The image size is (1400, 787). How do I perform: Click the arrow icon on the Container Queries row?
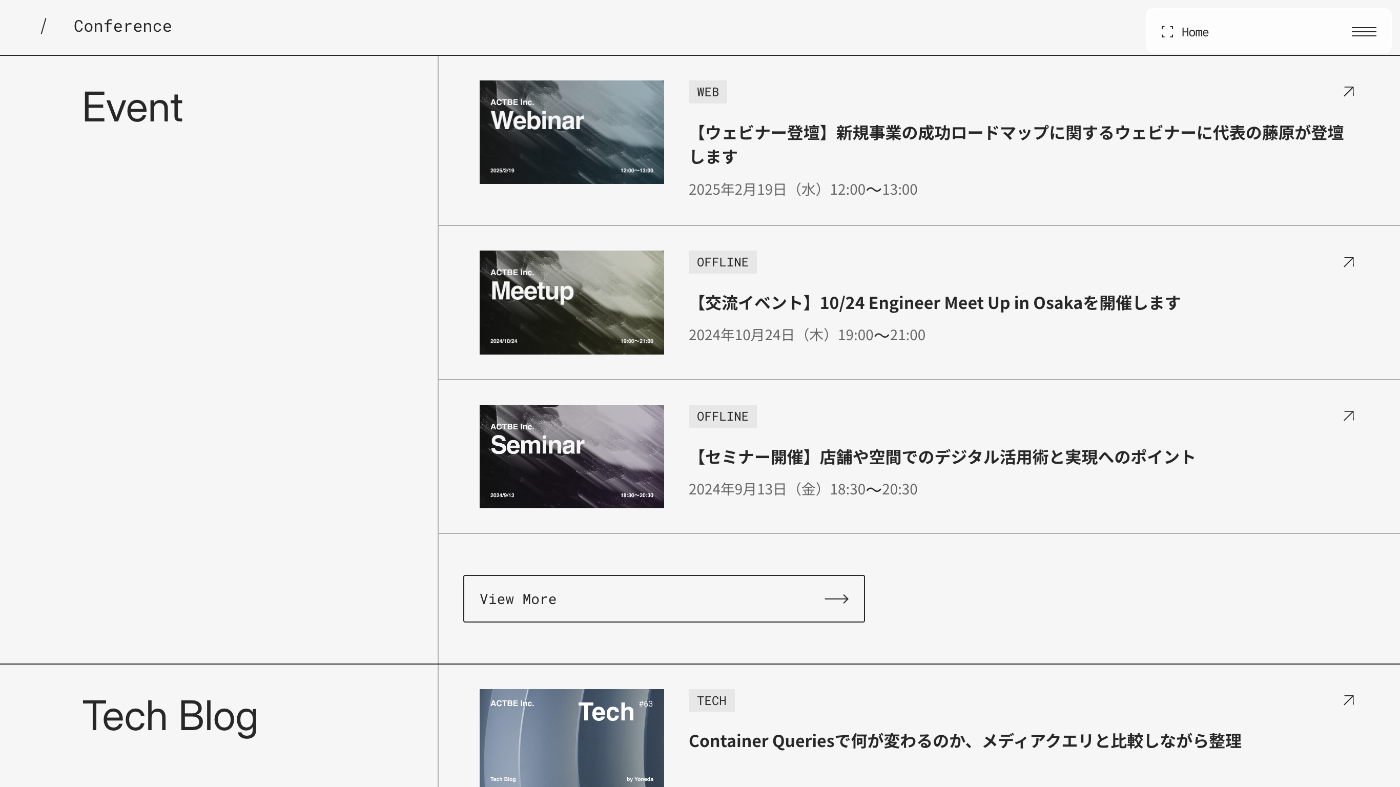(1348, 701)
